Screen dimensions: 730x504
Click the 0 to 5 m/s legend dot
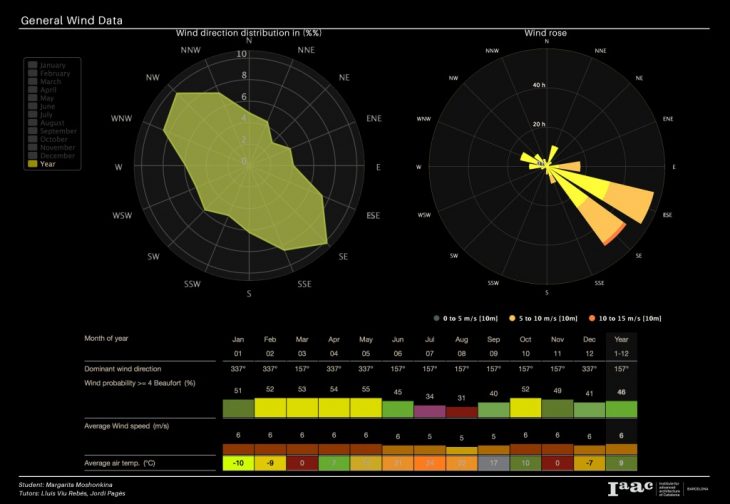(x=436, y=318)
